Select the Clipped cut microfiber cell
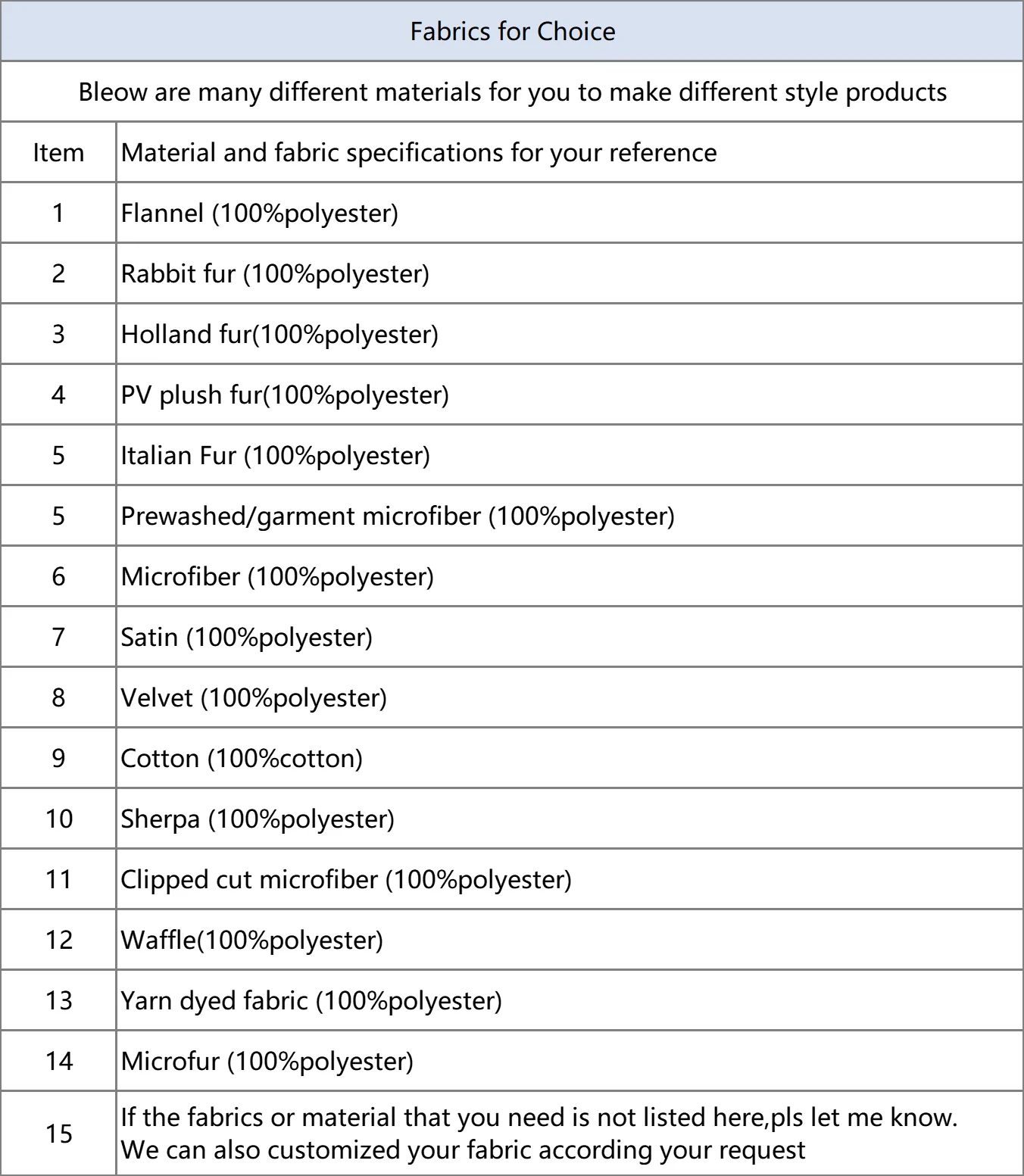 tap(346, 879)
